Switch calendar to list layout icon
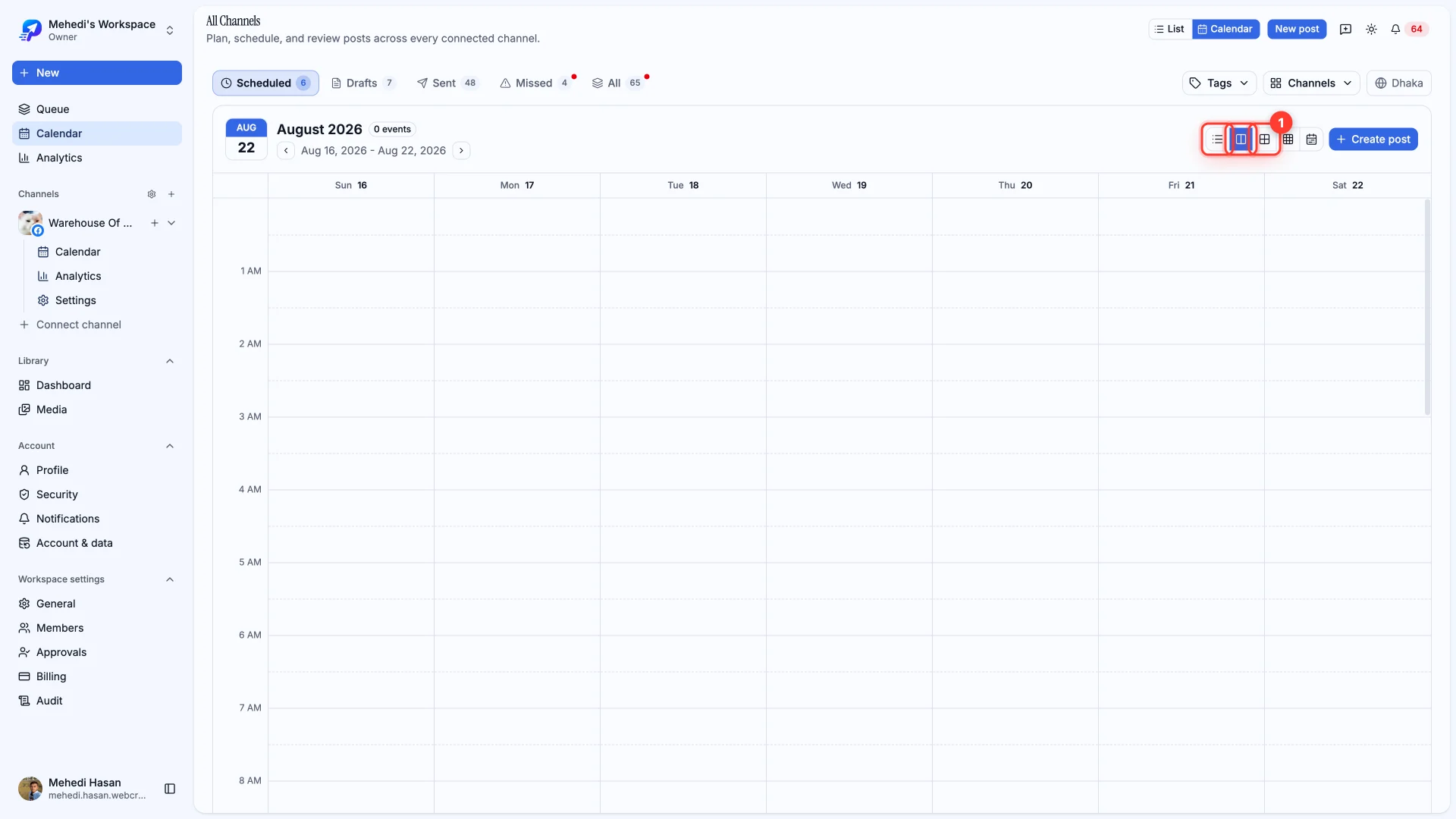The height and width of the screenshot is (819, 1456). 1217,140
